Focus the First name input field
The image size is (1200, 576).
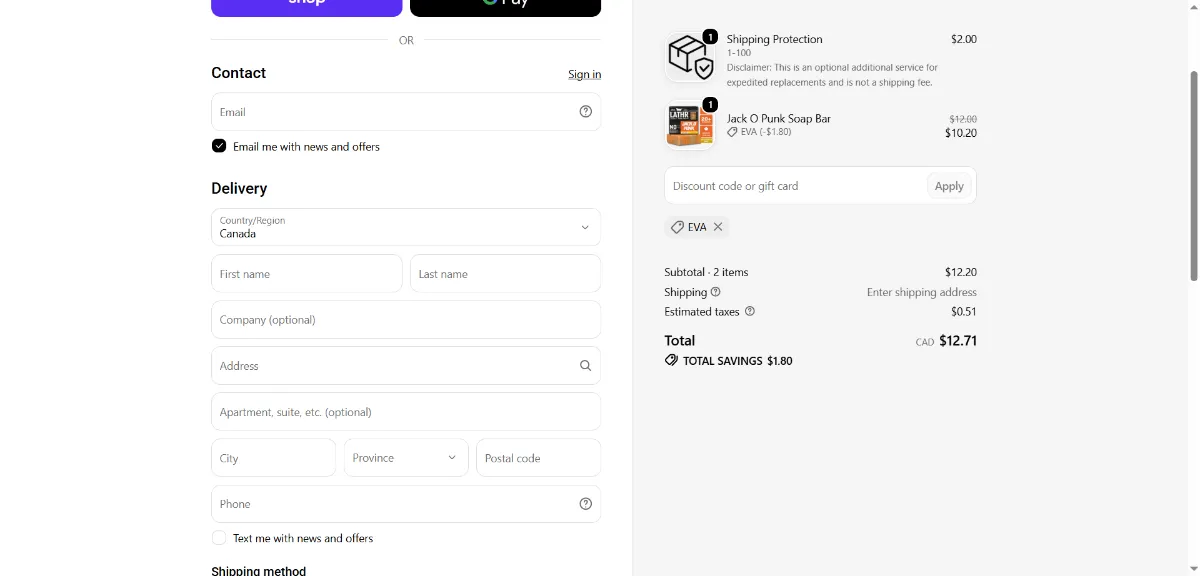[307, 274]
